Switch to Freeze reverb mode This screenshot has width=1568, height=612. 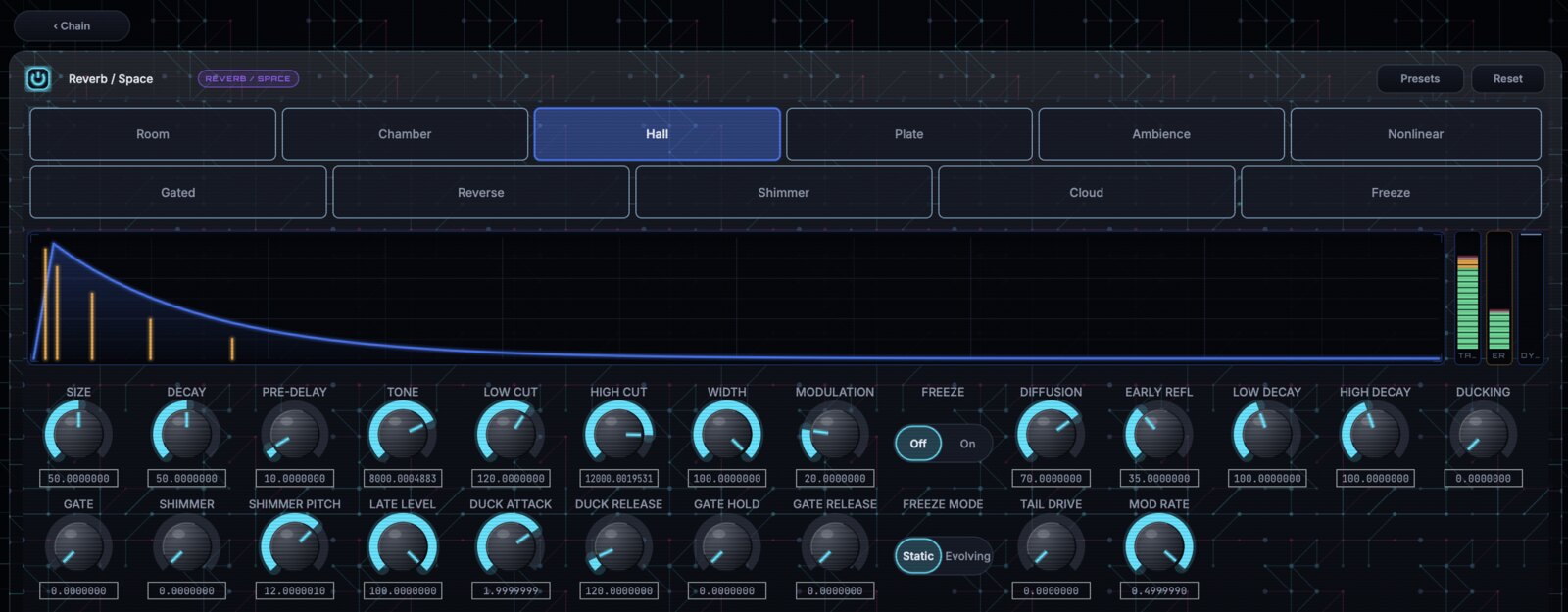1391,193
